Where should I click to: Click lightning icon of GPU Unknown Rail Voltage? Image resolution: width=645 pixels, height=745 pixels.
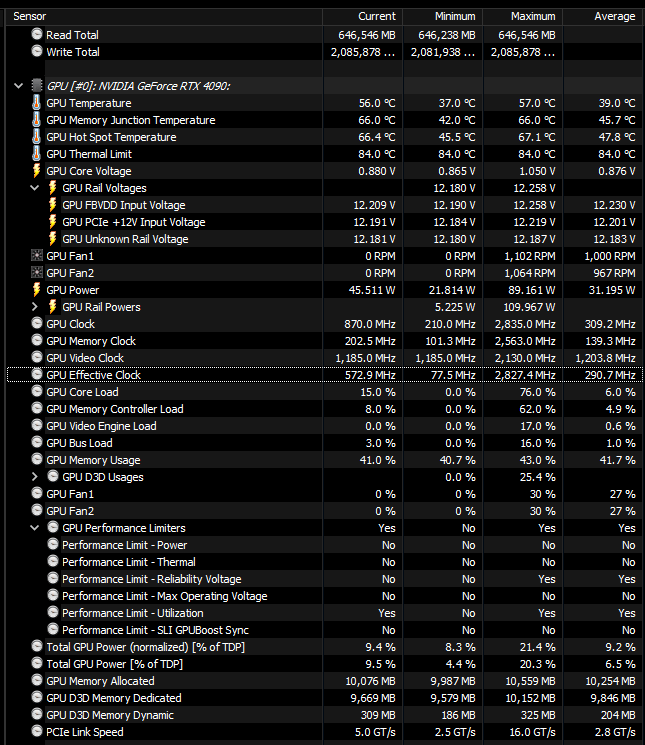click(x=53, y=239)
